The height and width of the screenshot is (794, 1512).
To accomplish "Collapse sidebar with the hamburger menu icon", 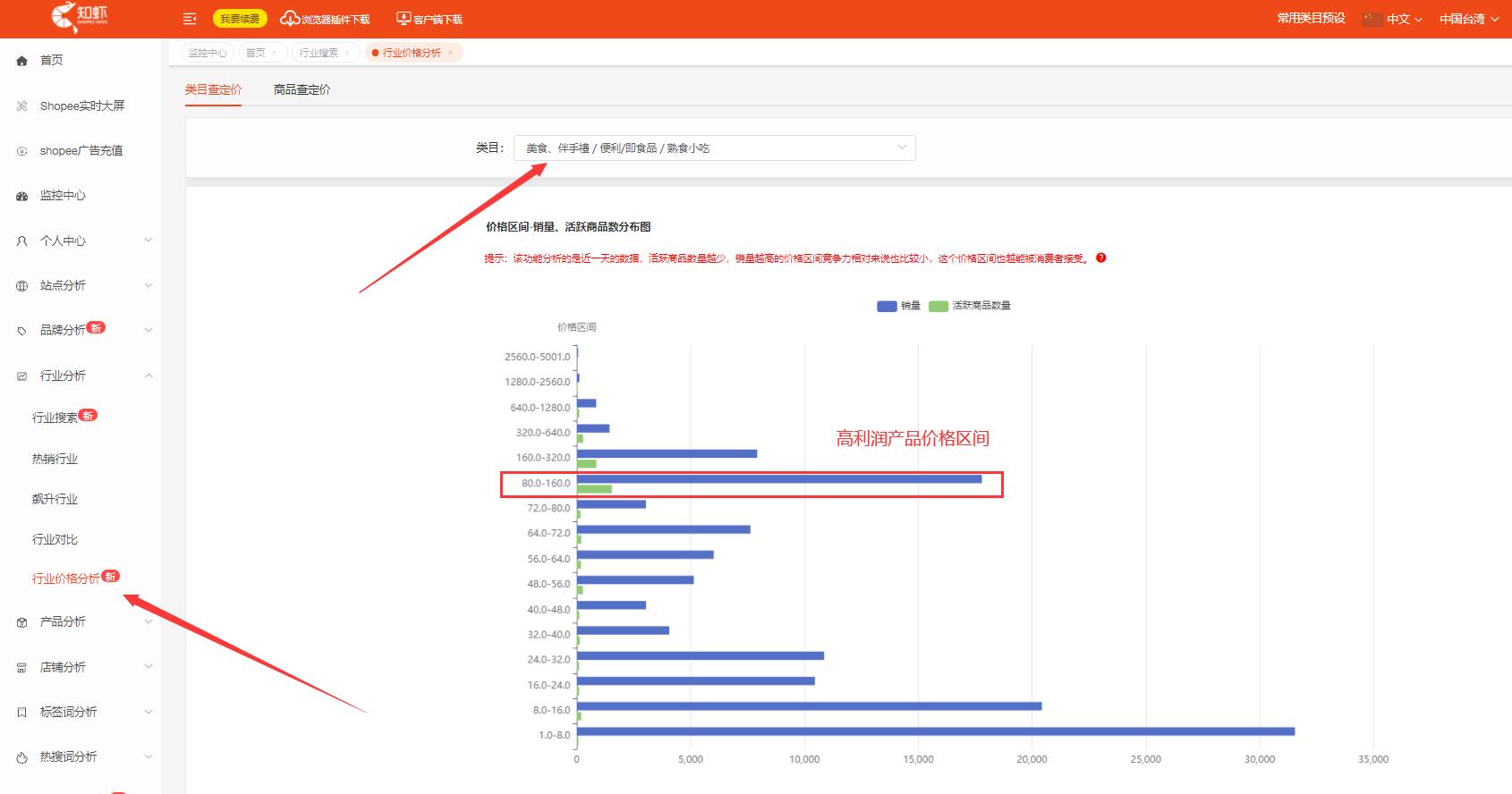I will (x=190, y=19).
